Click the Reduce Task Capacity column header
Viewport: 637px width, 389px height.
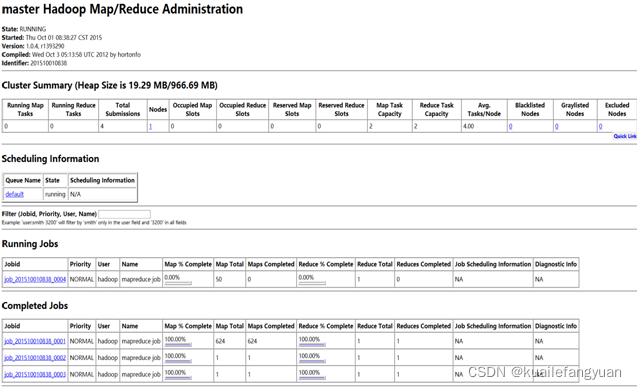click(437, 110)
